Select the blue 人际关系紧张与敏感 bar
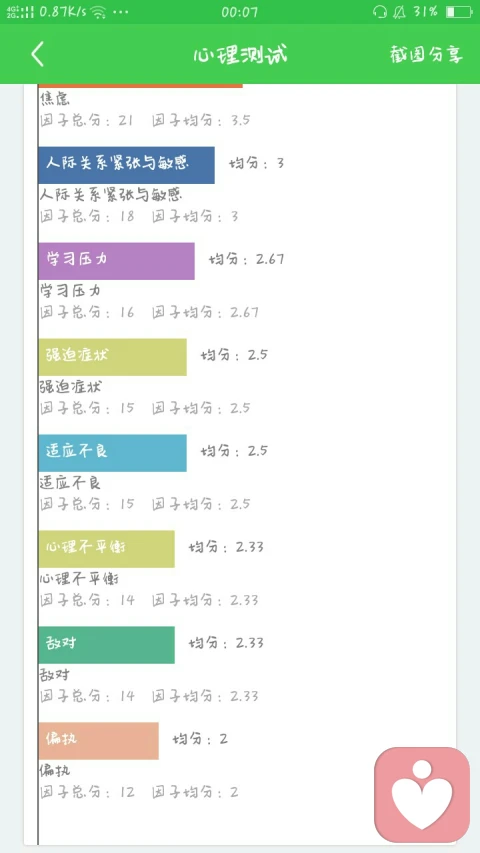 pyautogui.click(x=126, y=165)
